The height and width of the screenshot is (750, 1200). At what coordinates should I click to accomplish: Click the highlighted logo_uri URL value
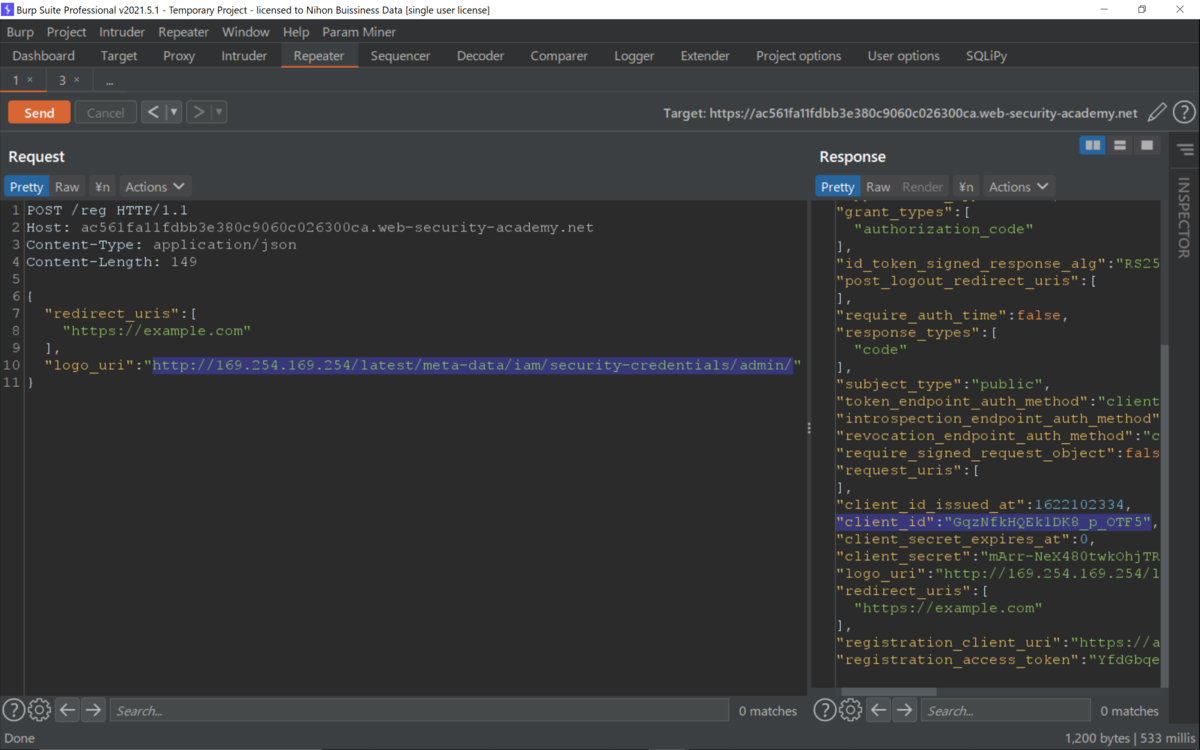coord(473,365)
